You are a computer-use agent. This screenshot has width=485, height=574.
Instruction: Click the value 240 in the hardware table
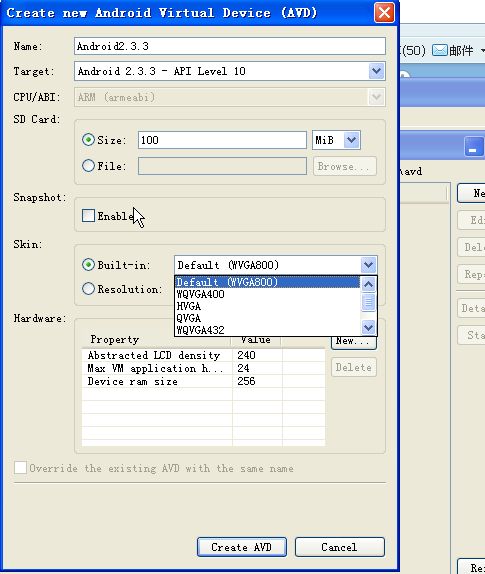tap(246, 355)
